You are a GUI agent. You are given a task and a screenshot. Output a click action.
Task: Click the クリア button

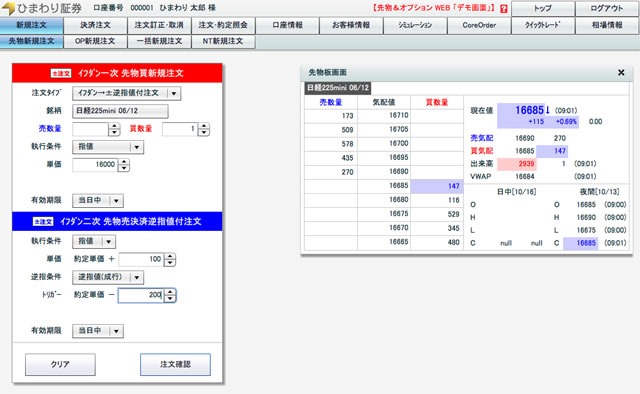(x=60, y=364)
